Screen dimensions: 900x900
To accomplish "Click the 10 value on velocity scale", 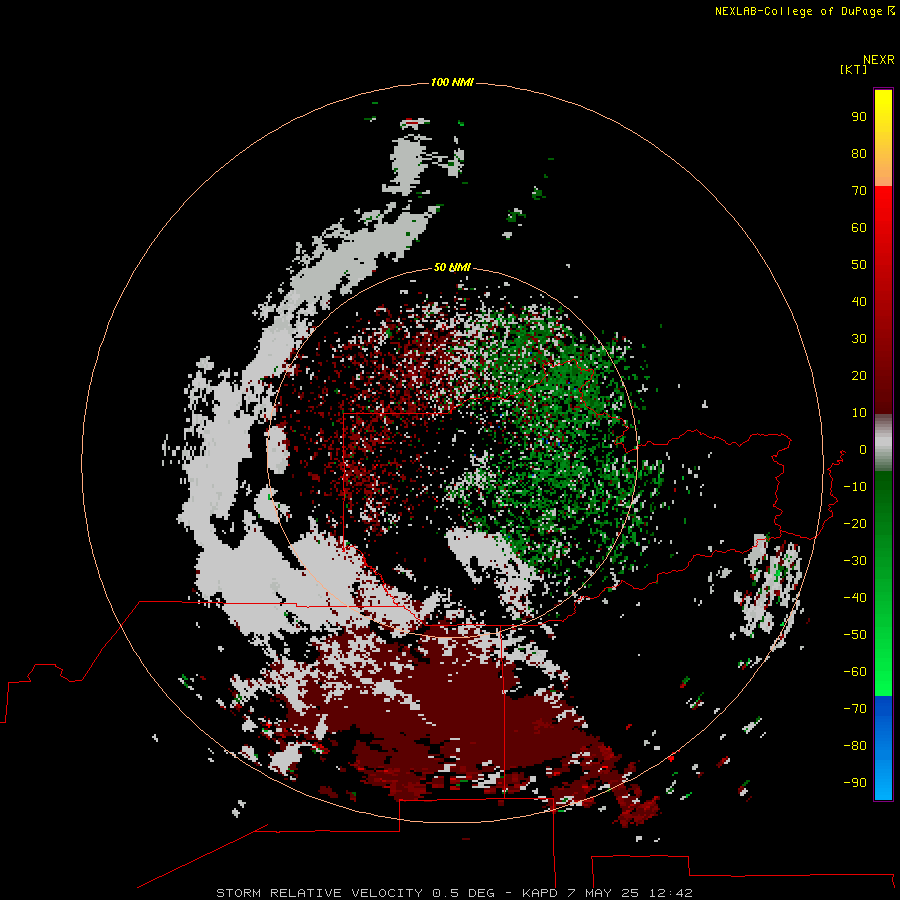I will coord(859,413).
